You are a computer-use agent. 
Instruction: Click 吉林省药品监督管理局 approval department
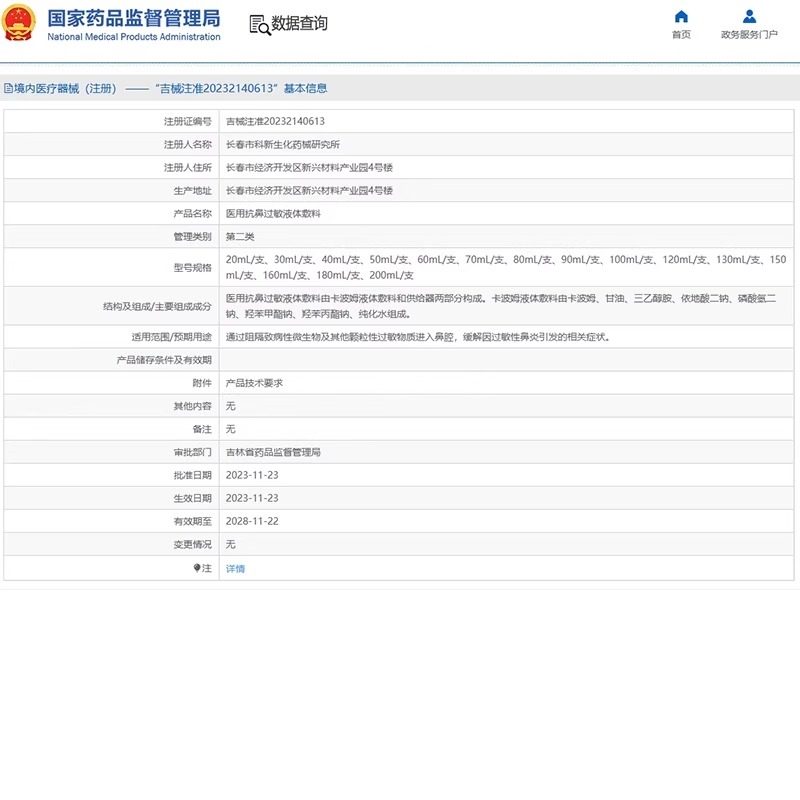coord(273,452)
